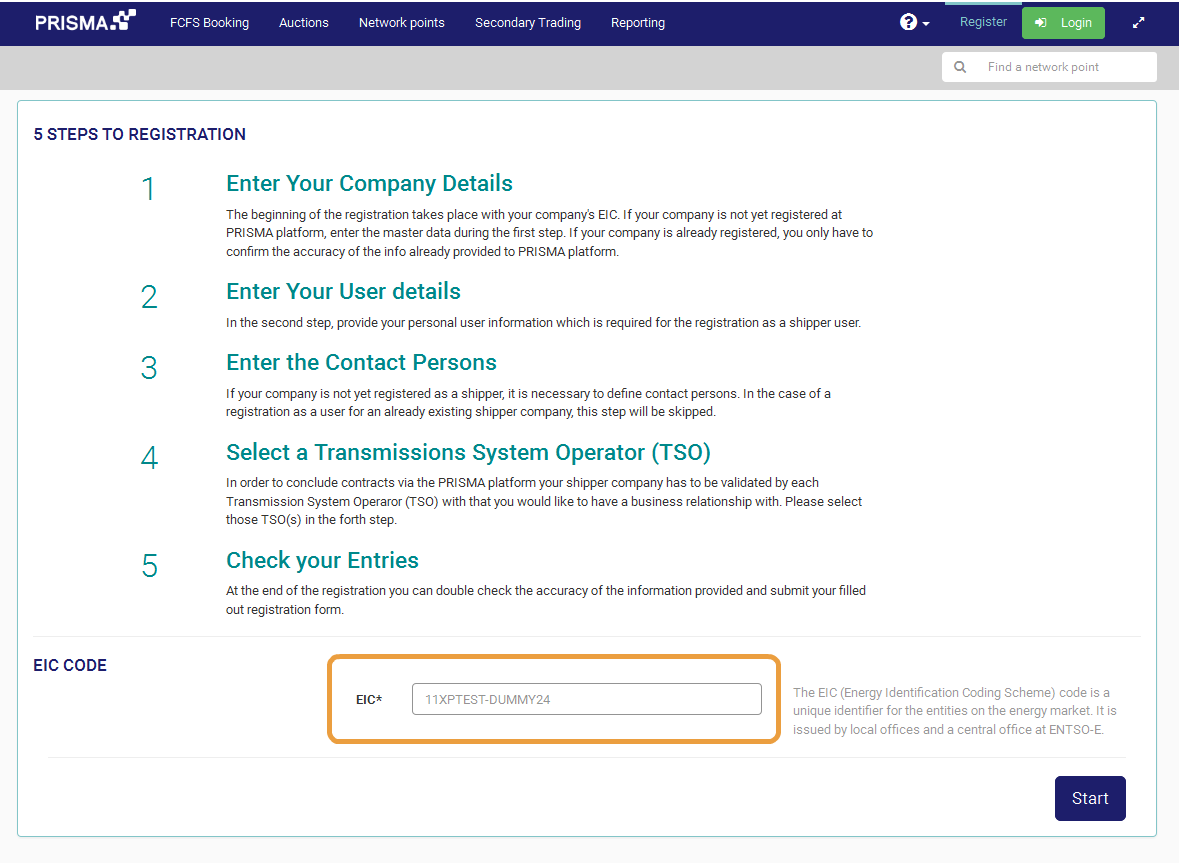Click the '5 STEPS TO REGISTRATION' title
Image resolution: width=1179 pixels, height=863 pixels.
pyautogui.click(x=140, y=135)
